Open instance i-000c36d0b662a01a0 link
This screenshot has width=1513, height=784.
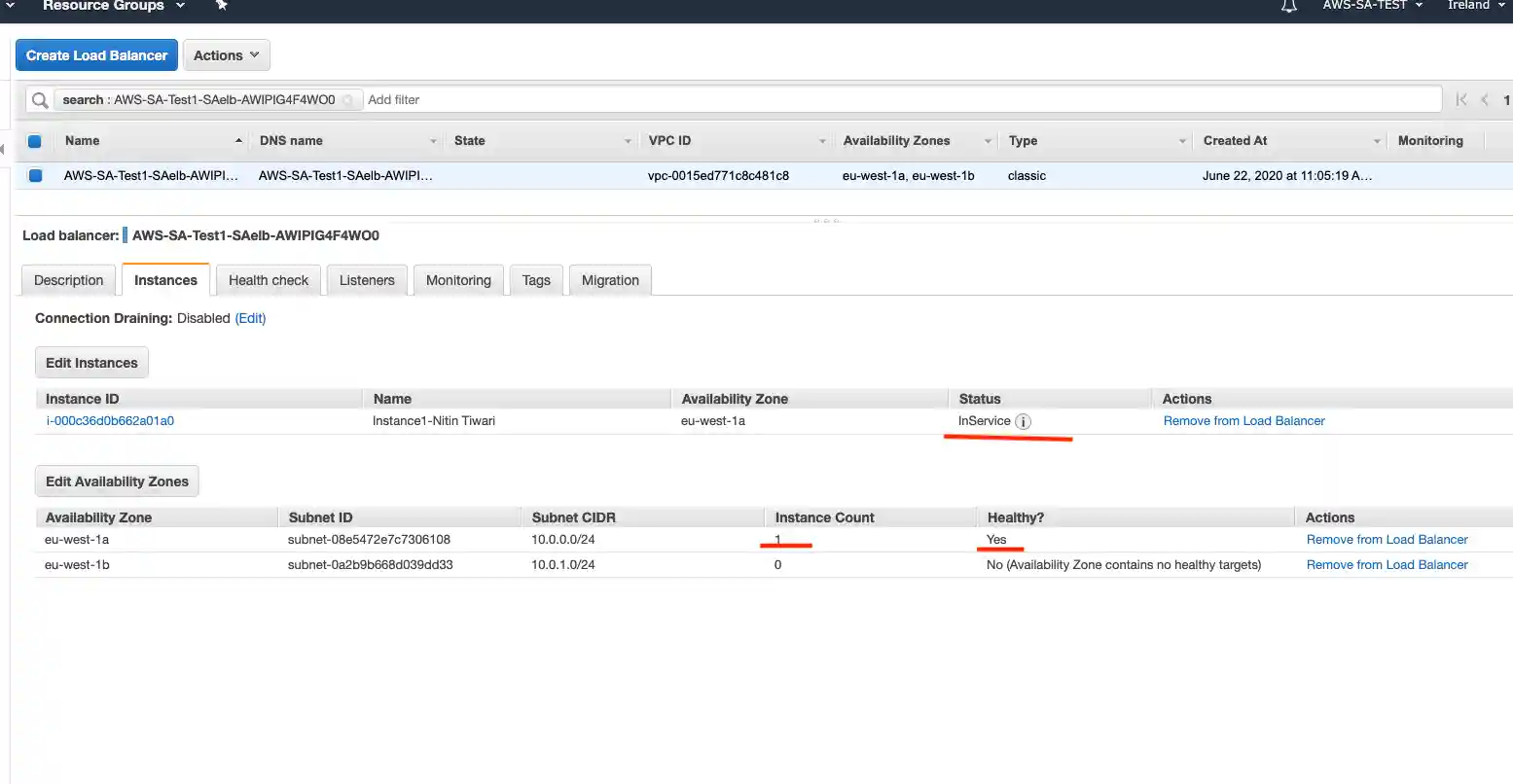click(x=110, y=421)
